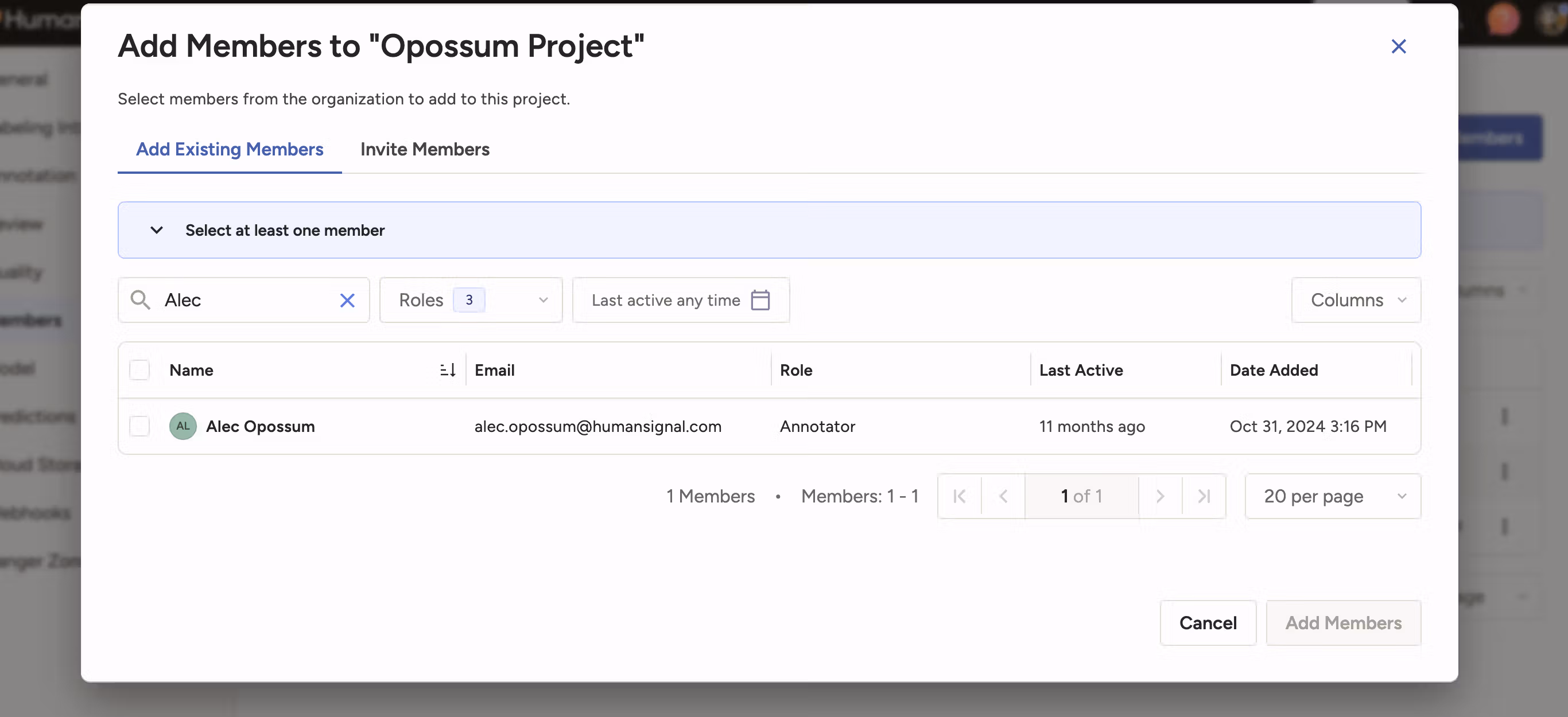Click the previous page arrow
The height and width of the screenshot is (717, 1568).
point(1003,496)
